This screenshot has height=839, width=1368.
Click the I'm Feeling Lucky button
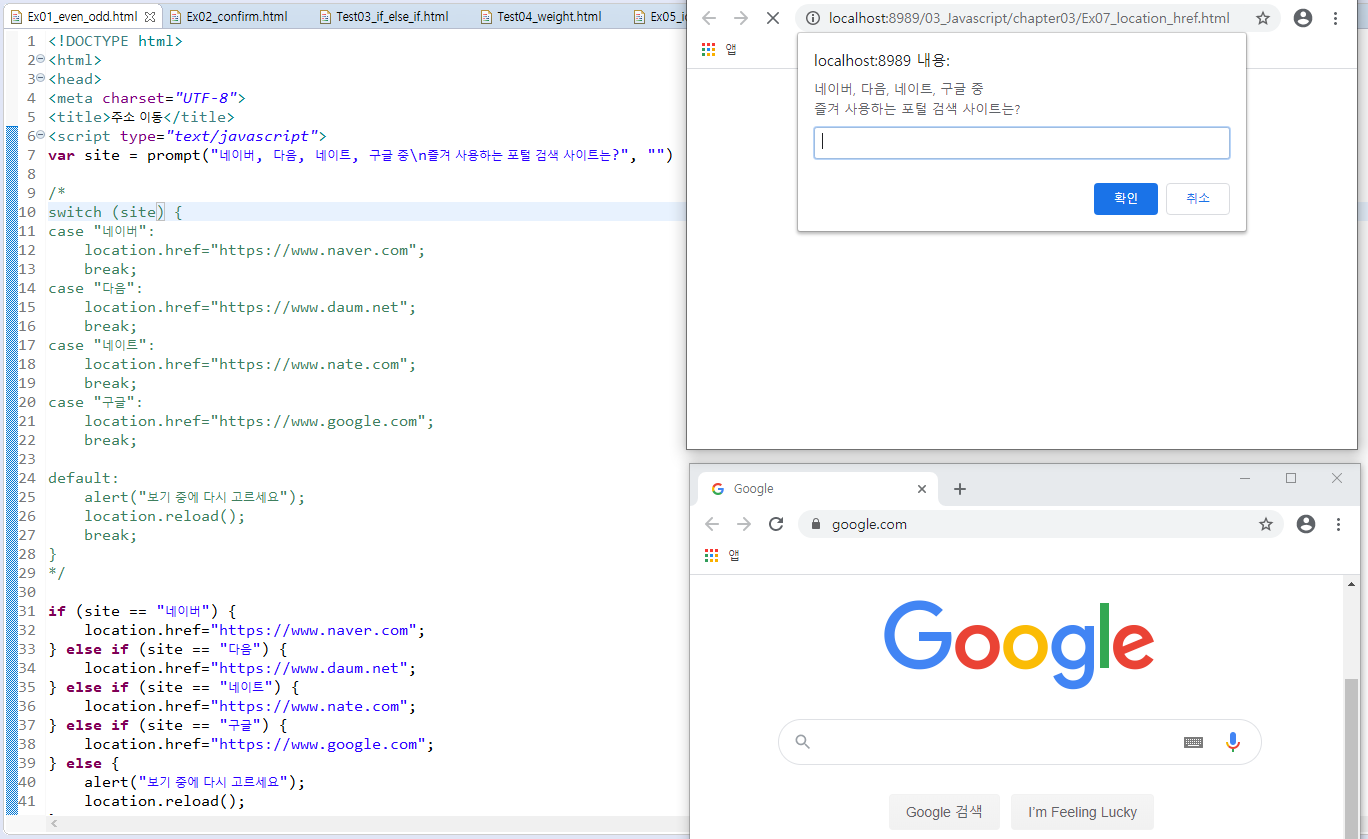[1082, 812]
